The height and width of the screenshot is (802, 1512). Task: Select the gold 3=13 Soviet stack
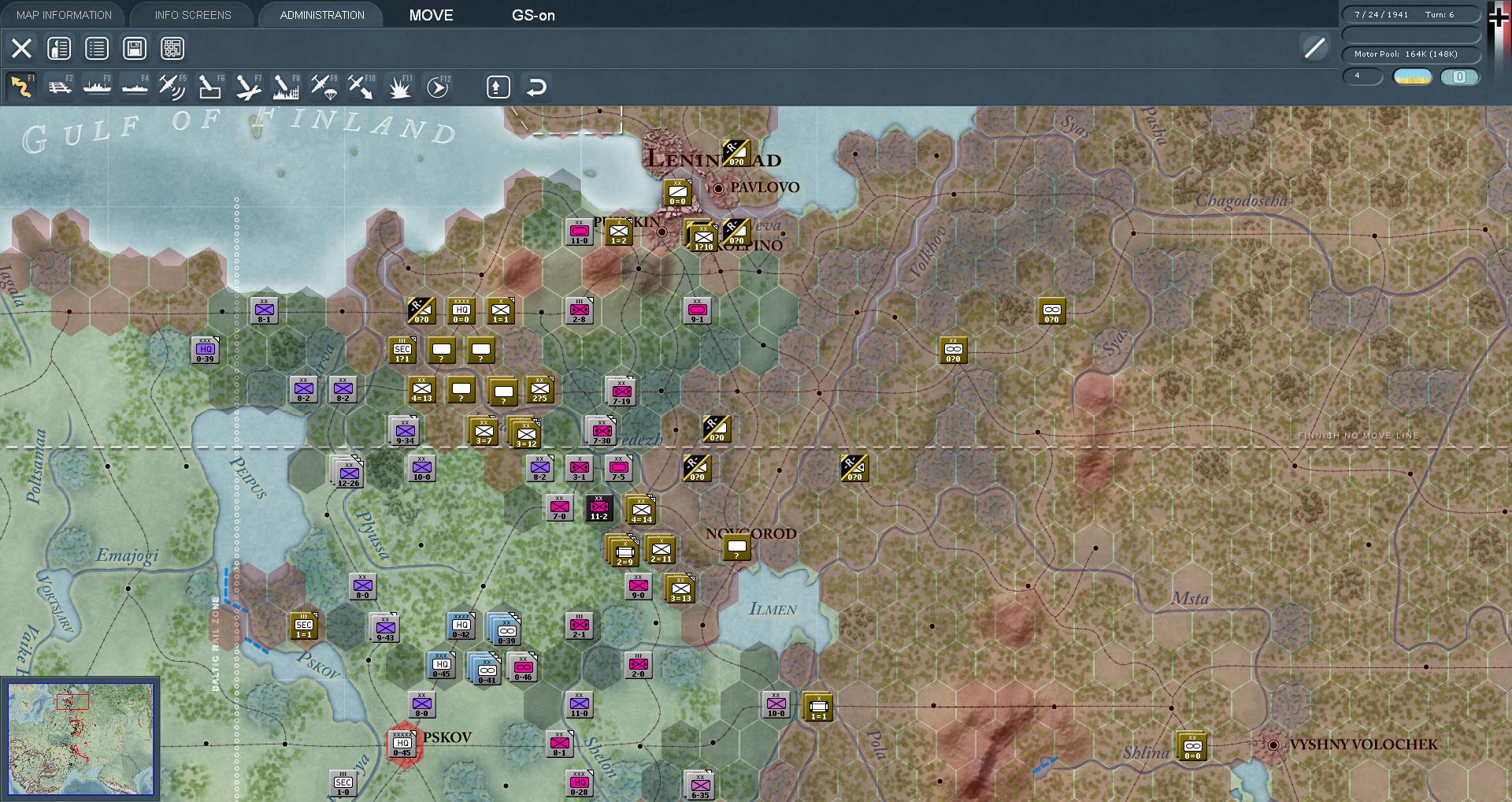(680, 589)
